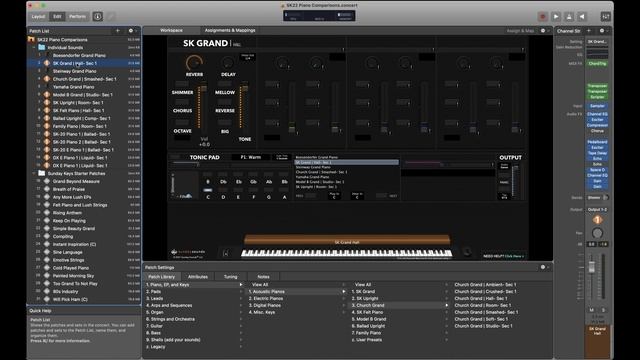Open the Patch List action gear menu
640x360 pixels.
coord(131,31)
